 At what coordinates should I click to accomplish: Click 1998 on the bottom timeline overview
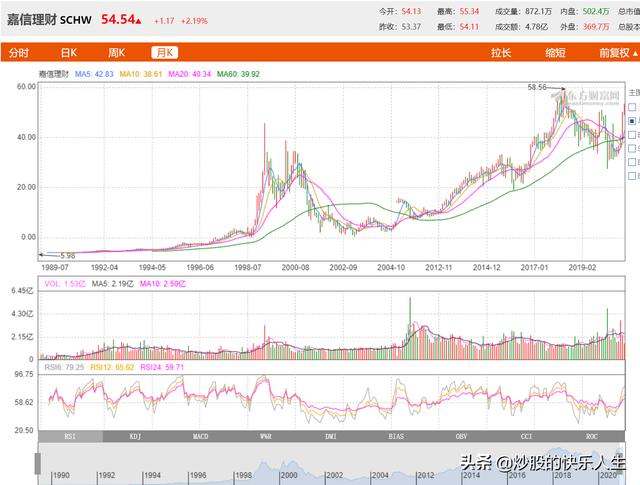click(244, 476)
